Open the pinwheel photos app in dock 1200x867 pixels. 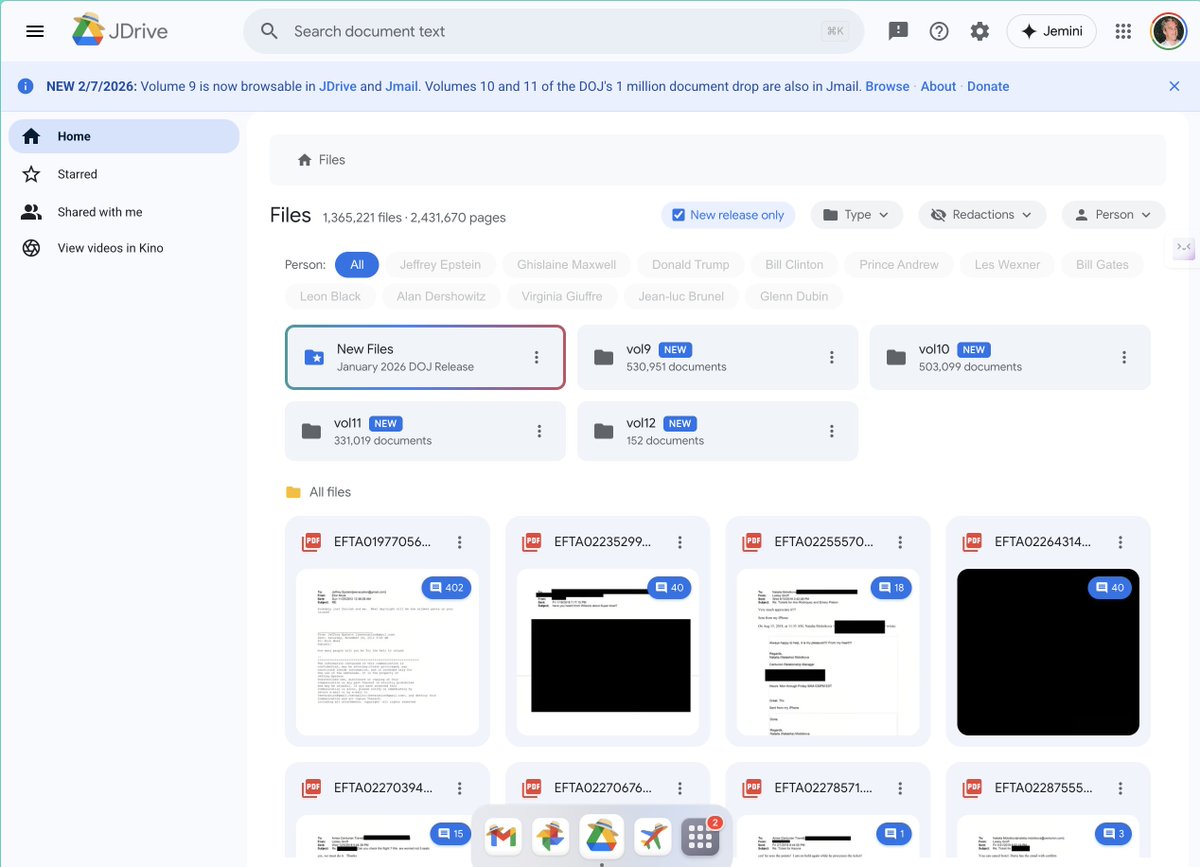point(551,837)
